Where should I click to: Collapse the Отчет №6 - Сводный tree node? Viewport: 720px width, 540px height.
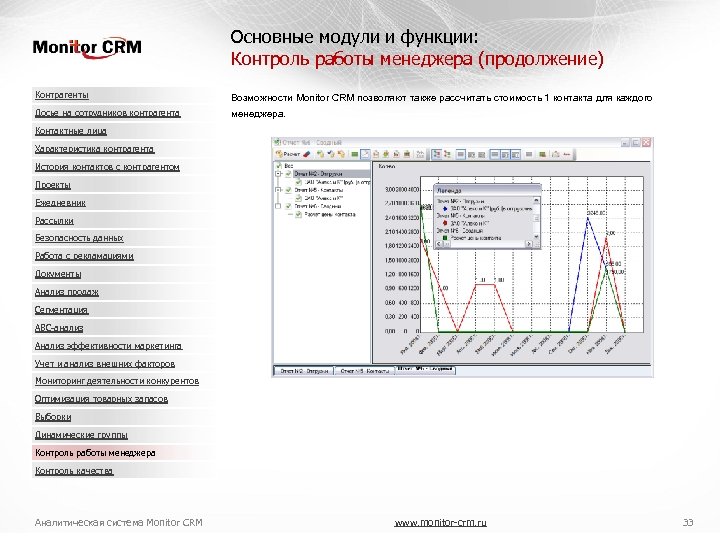coord(278,206)
